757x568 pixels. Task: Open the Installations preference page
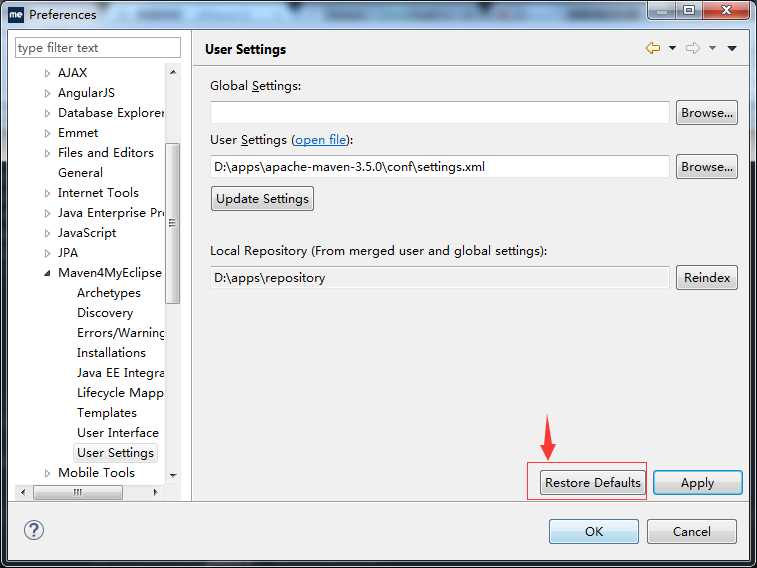pos(111,353)
